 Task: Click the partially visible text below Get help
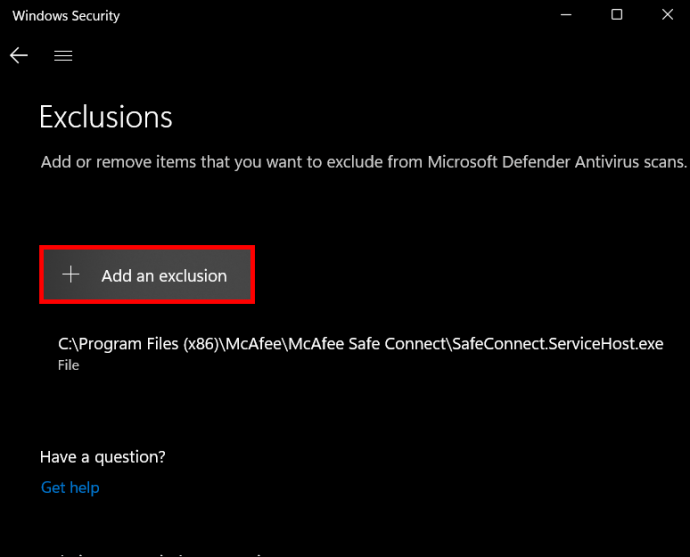click(152, 554)
